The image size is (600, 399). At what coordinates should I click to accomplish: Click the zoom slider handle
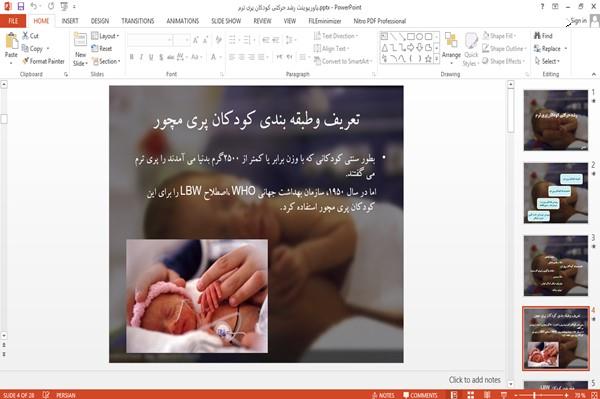click(x=534, y=395)
